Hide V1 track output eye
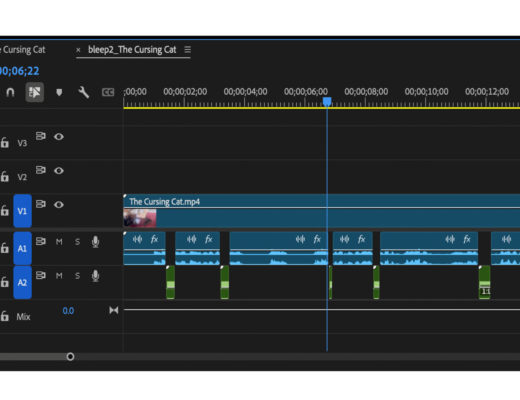The height and width of the screenshot is (400, 520). point(59,204)
